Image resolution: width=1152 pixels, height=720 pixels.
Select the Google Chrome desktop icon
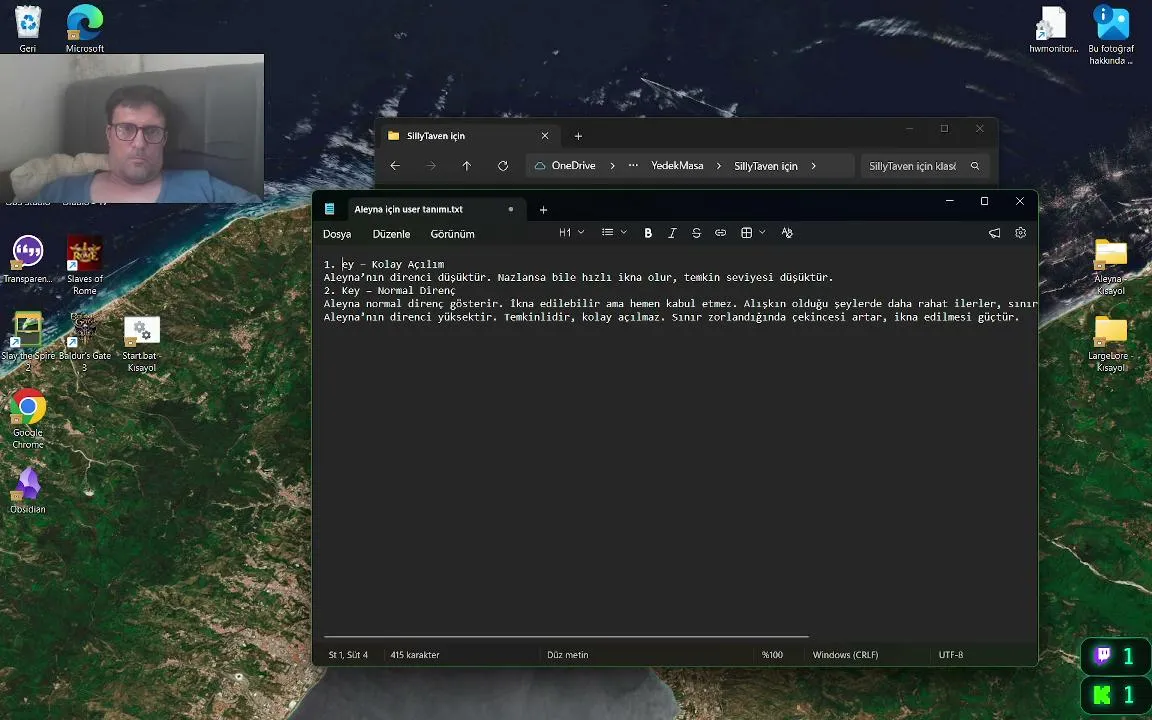[x=28, y=419]
